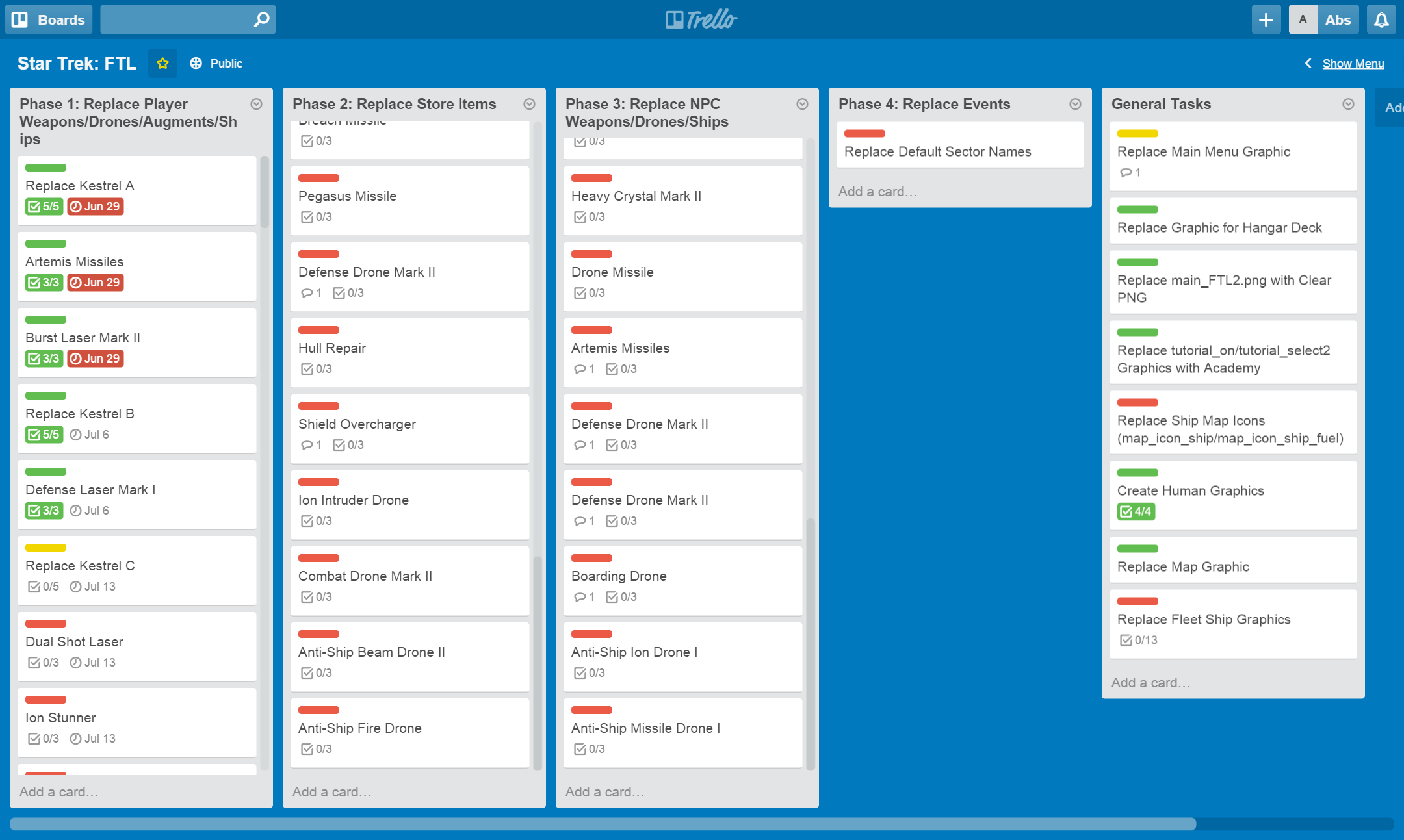Open Phase 4 list actions menu
This screenshot has width=1404, height=840.
(x=1076, y=104)
